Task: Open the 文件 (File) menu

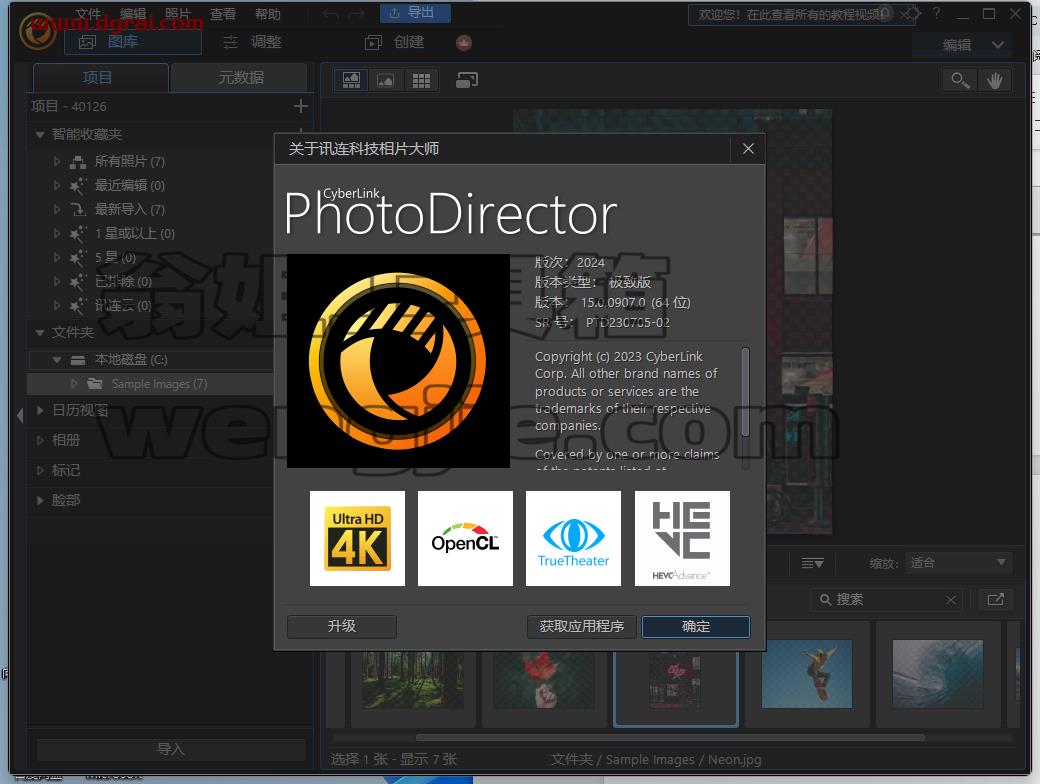Action: point(88,14)
